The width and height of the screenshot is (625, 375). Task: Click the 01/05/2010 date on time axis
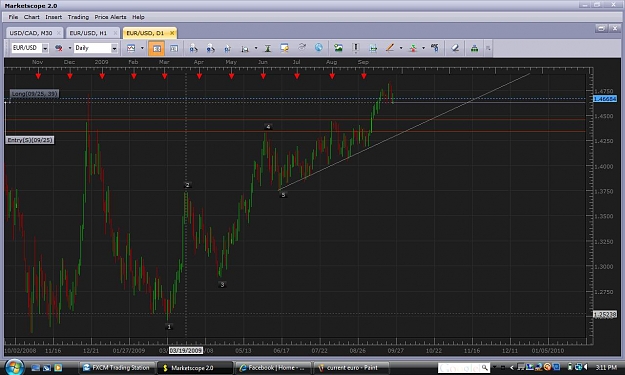coord(548,351)
